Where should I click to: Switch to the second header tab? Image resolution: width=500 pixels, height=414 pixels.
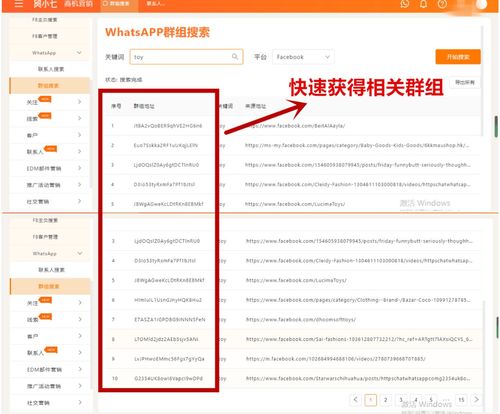pos(156,4)
